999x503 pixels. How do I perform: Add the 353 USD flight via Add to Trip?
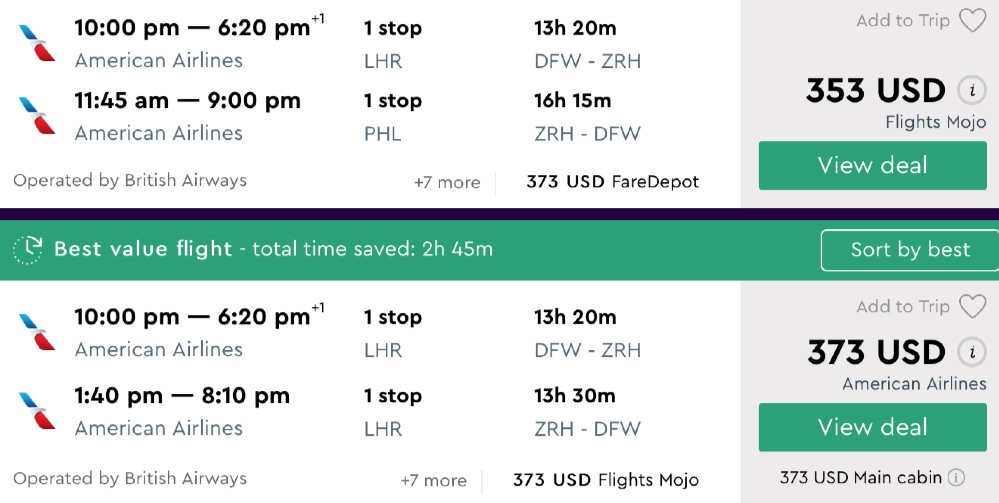[x=903, y=21]
